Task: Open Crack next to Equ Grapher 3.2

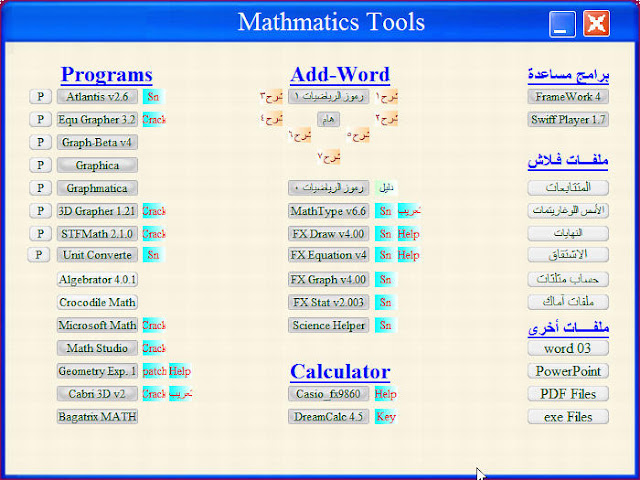Action: pyautogui.click(x=154, y=120)
